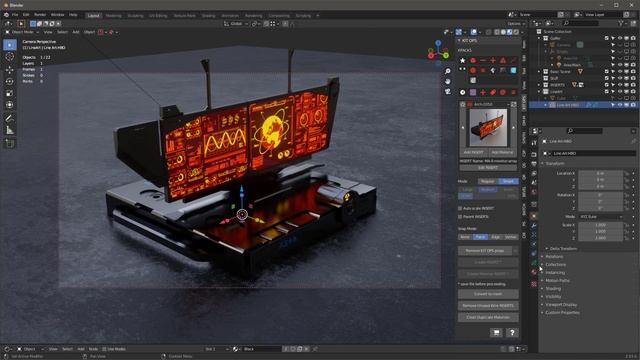Screen dimensions: 640x360
Task: Click the question mark help button
Action: click(512, 333)
